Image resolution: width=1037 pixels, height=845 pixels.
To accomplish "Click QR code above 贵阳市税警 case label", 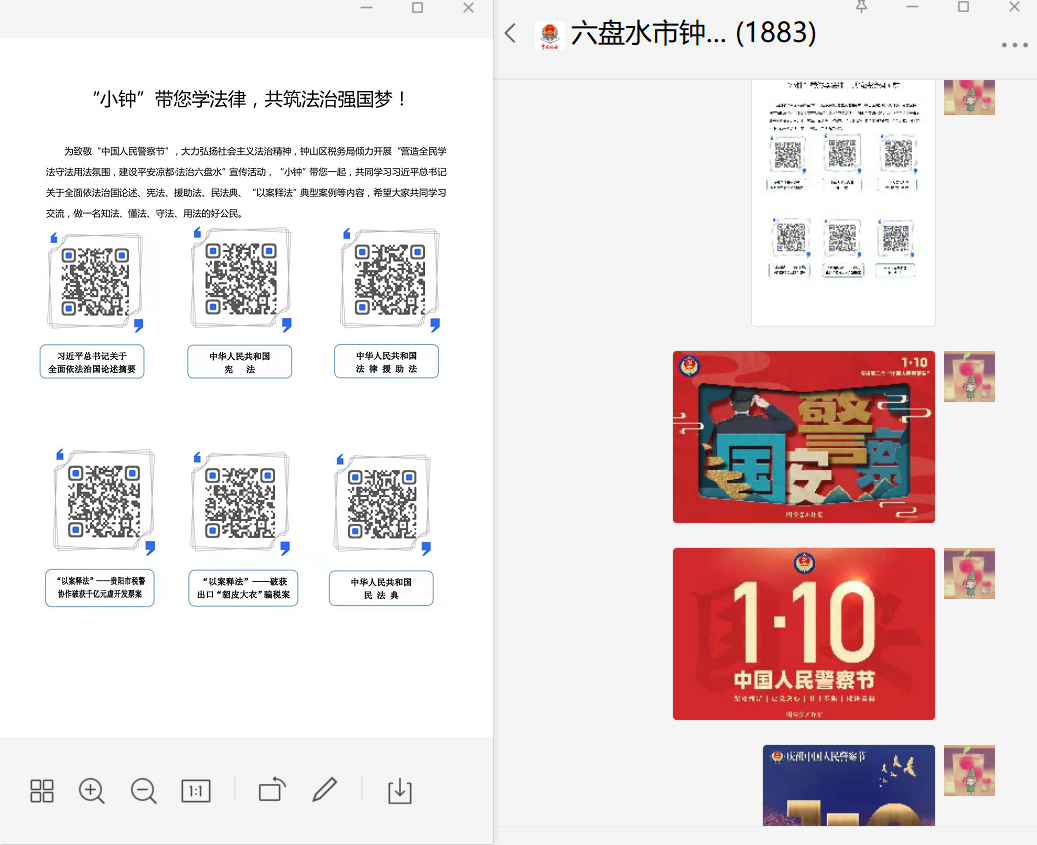I will [104, 501].
